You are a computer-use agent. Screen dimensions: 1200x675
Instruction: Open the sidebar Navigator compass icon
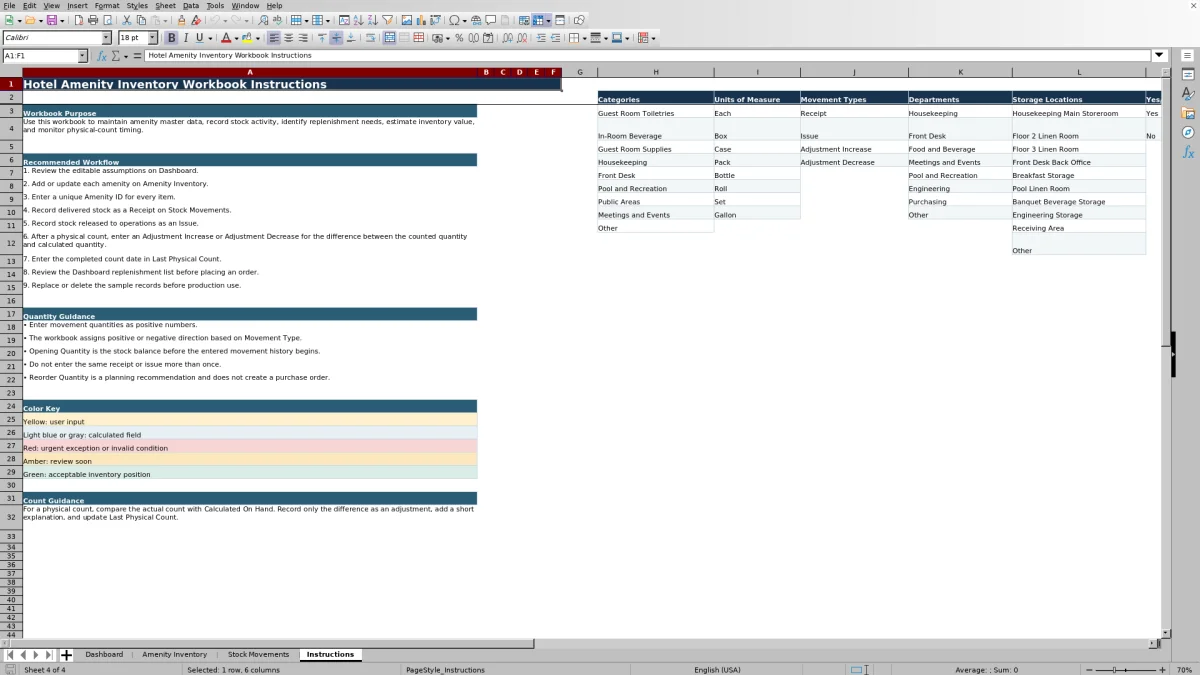pos(1188,132)
